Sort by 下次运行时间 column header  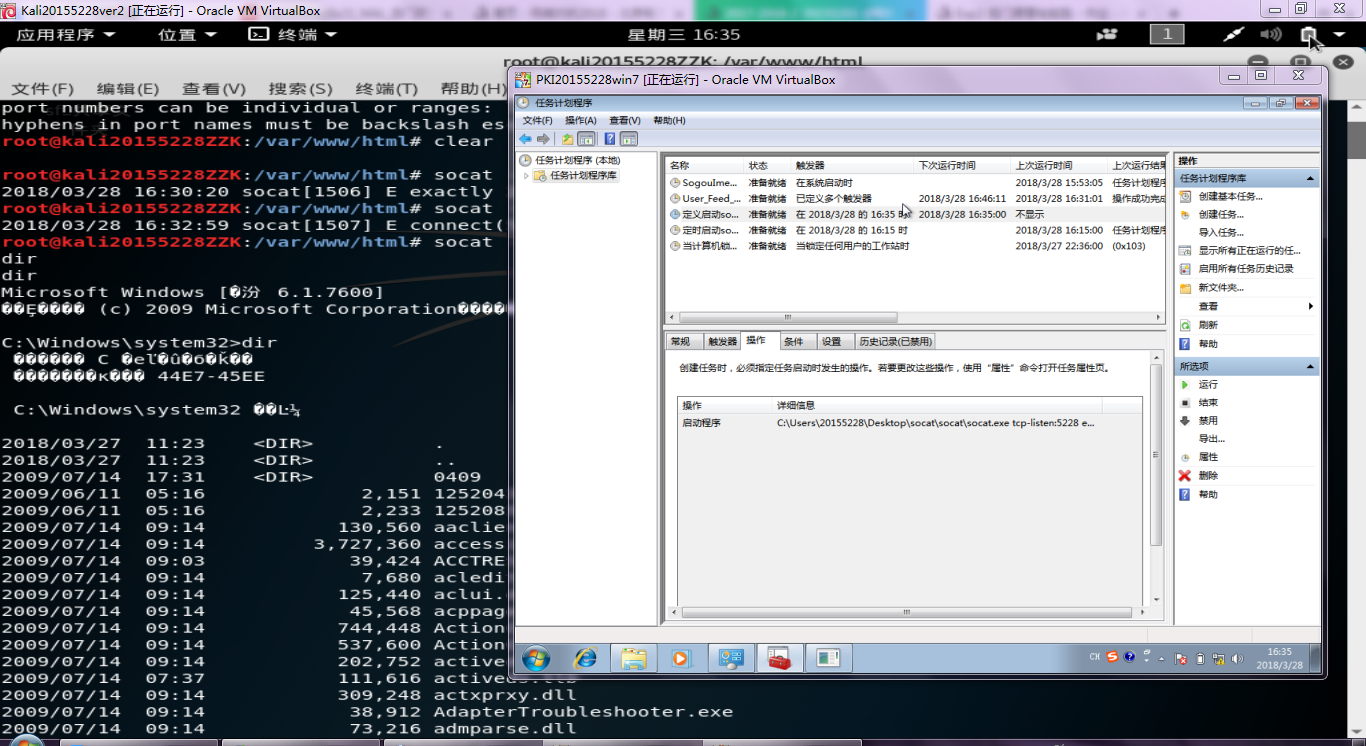(963, 165)
